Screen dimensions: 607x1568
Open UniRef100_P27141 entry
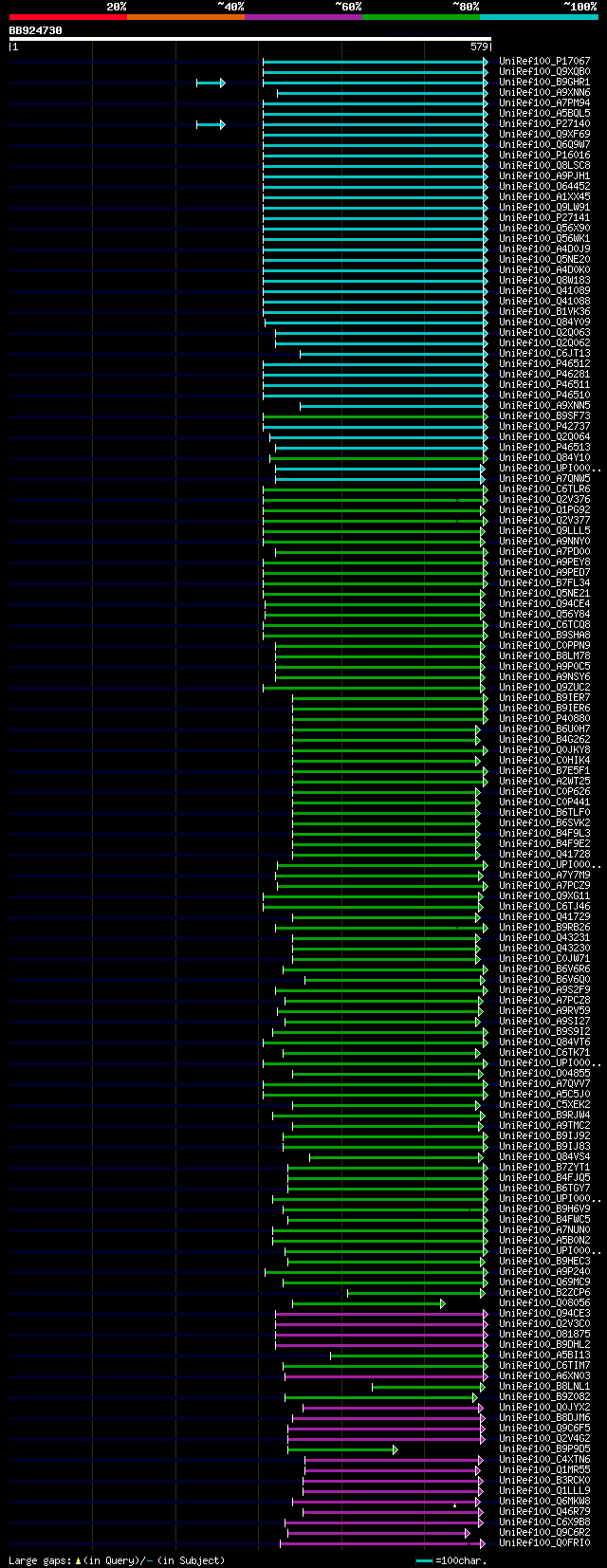544,218
